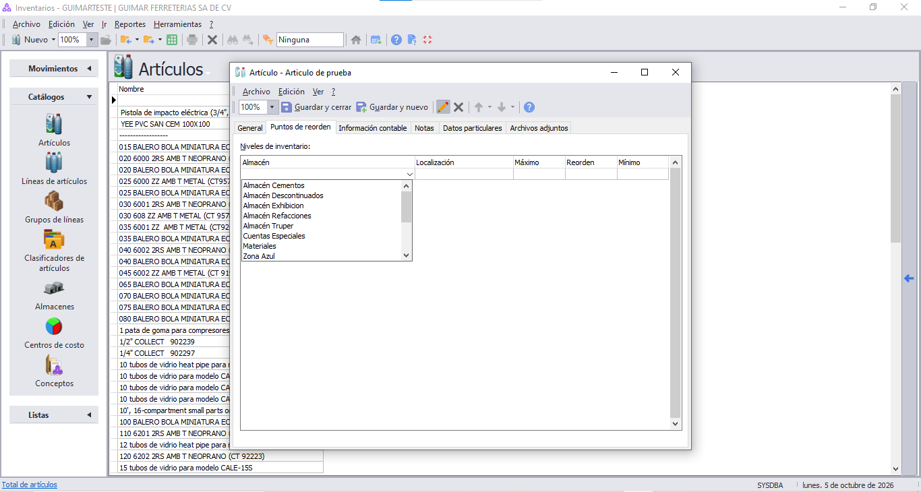Switch to Archivos adjuntos tab
921x492 pixels.
point(539,128)
